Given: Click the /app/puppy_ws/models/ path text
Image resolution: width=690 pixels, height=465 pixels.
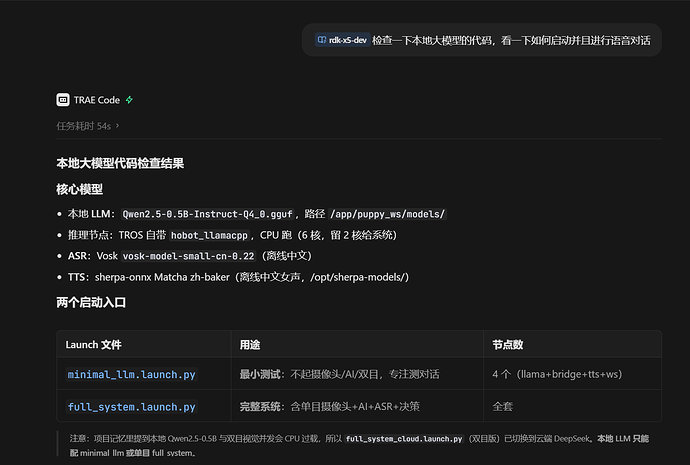Looking at the screenshot, I should tap(388, 214).
